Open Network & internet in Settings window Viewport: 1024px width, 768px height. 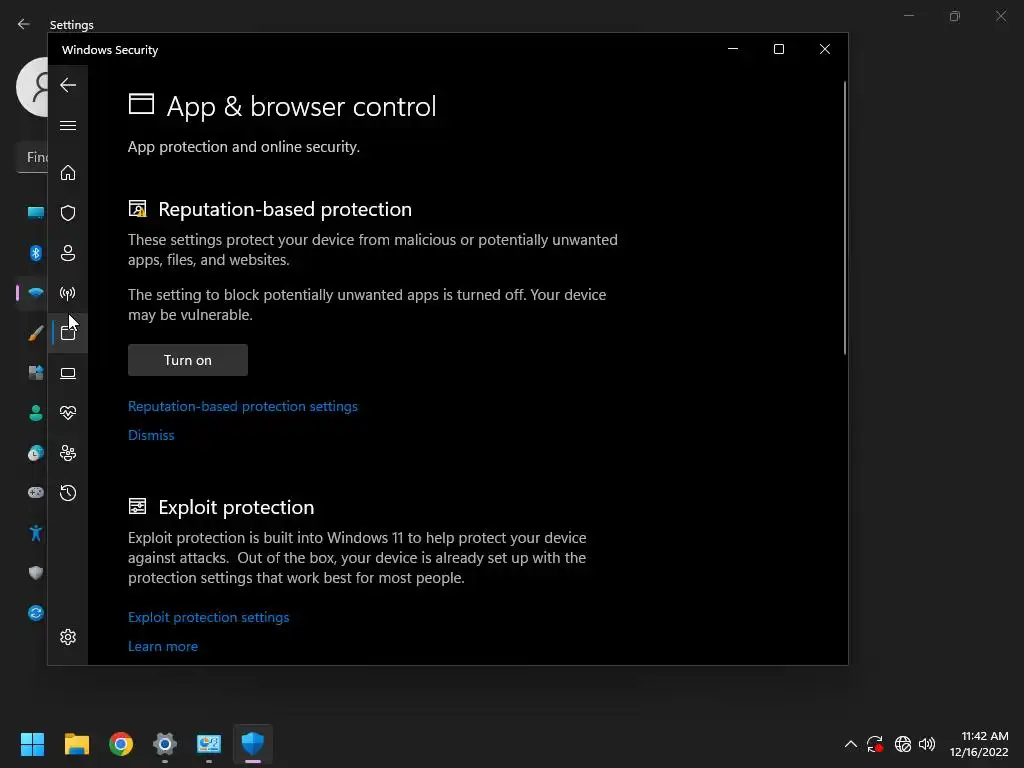35,293
